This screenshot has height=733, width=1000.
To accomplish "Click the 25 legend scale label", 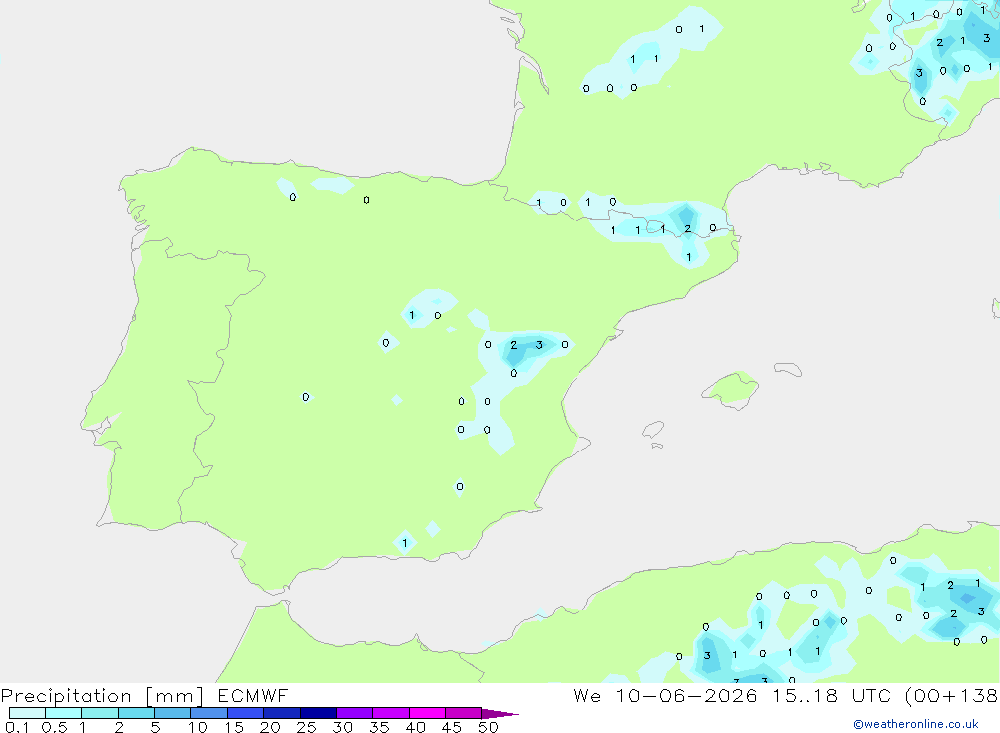I will [x=307, y=727].
